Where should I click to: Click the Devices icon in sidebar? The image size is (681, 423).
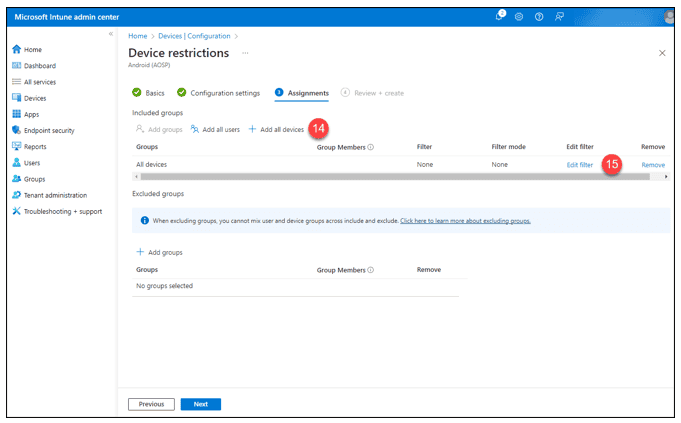coord(17,98)
